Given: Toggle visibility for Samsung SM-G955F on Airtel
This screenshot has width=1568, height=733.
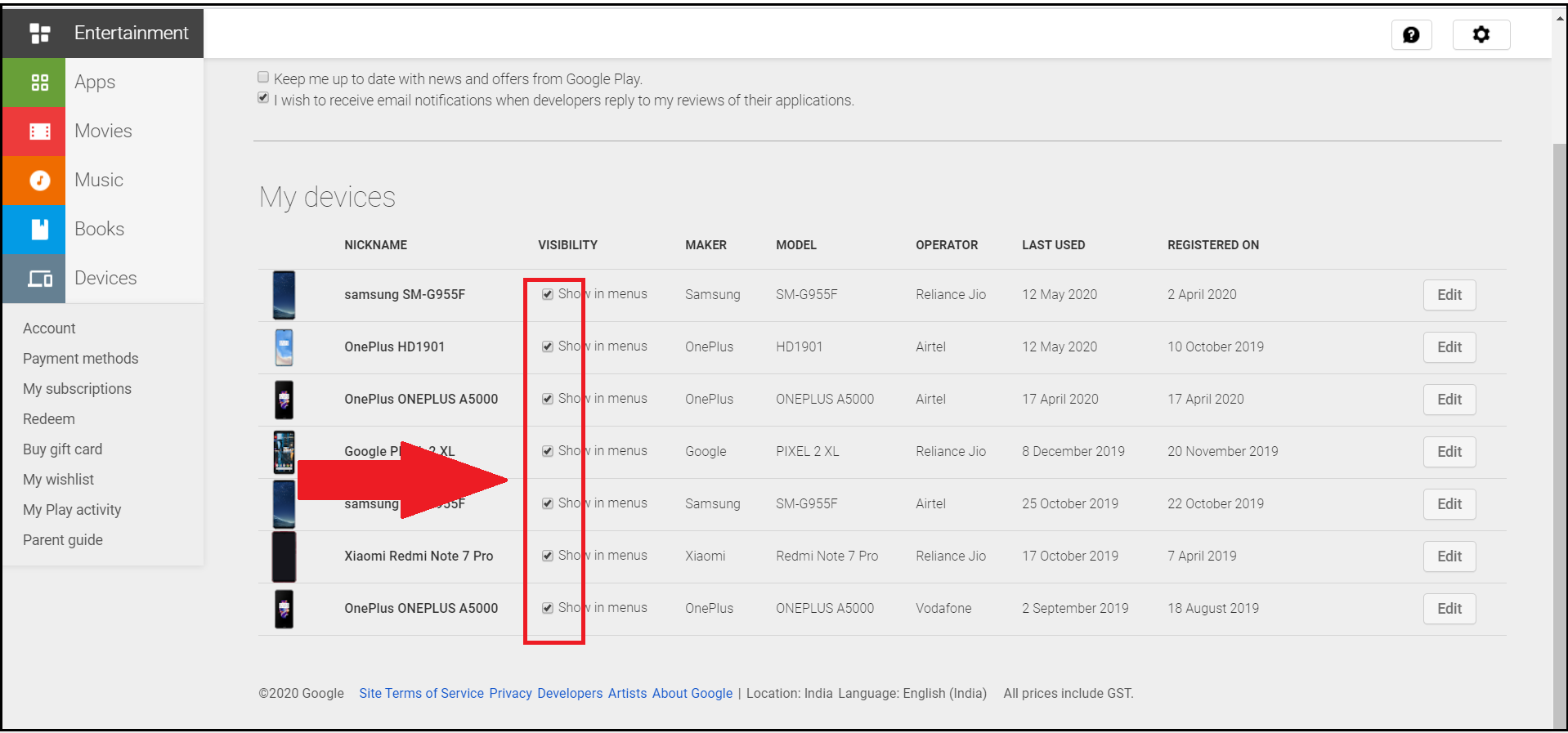Looking at the screenshot, I should coord(548,503).
